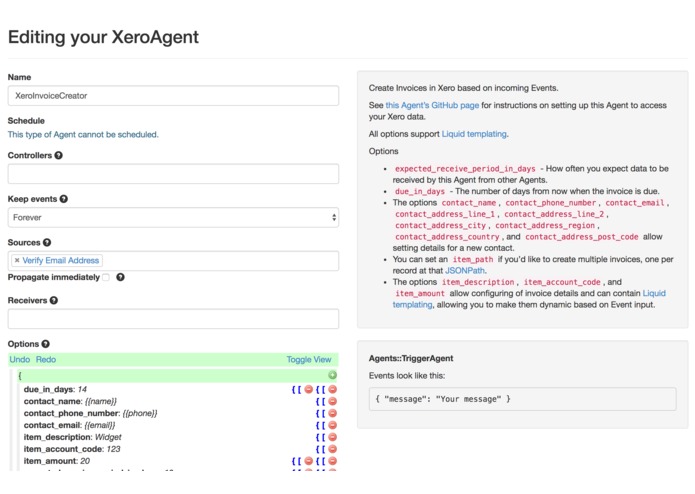The width and height of the screenshot is (695, 494).
Task: Edit the contact_phone_number value {{phone}}
Action: coord(140,413)
